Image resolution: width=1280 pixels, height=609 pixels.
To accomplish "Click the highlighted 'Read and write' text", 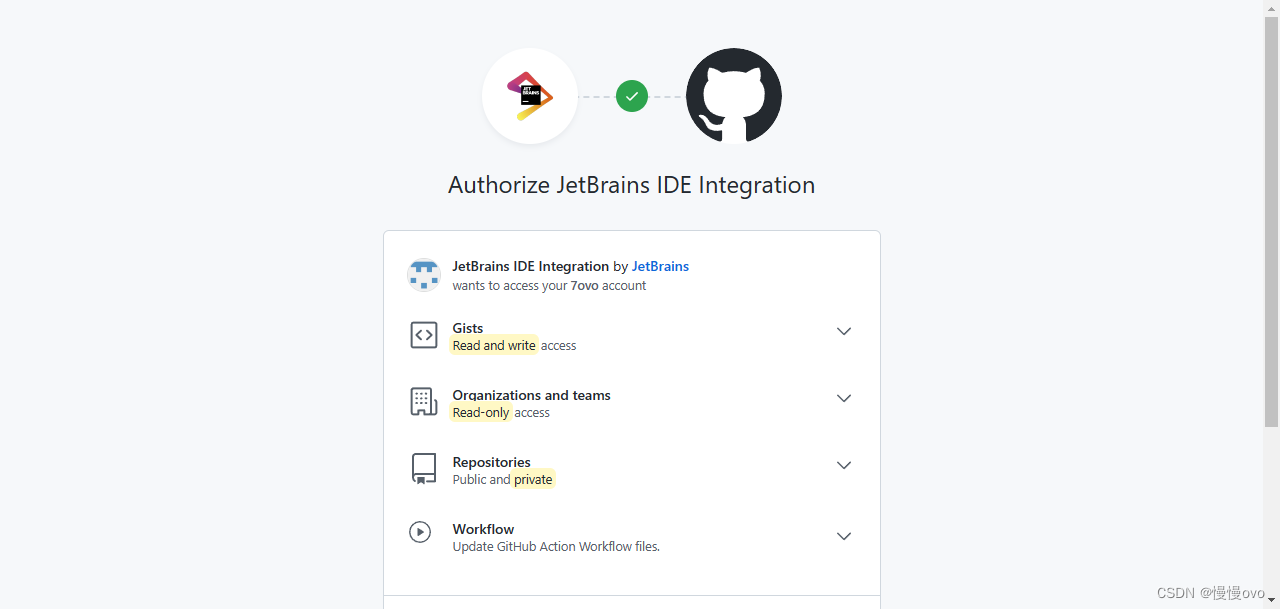I will [x=494, y=346].
